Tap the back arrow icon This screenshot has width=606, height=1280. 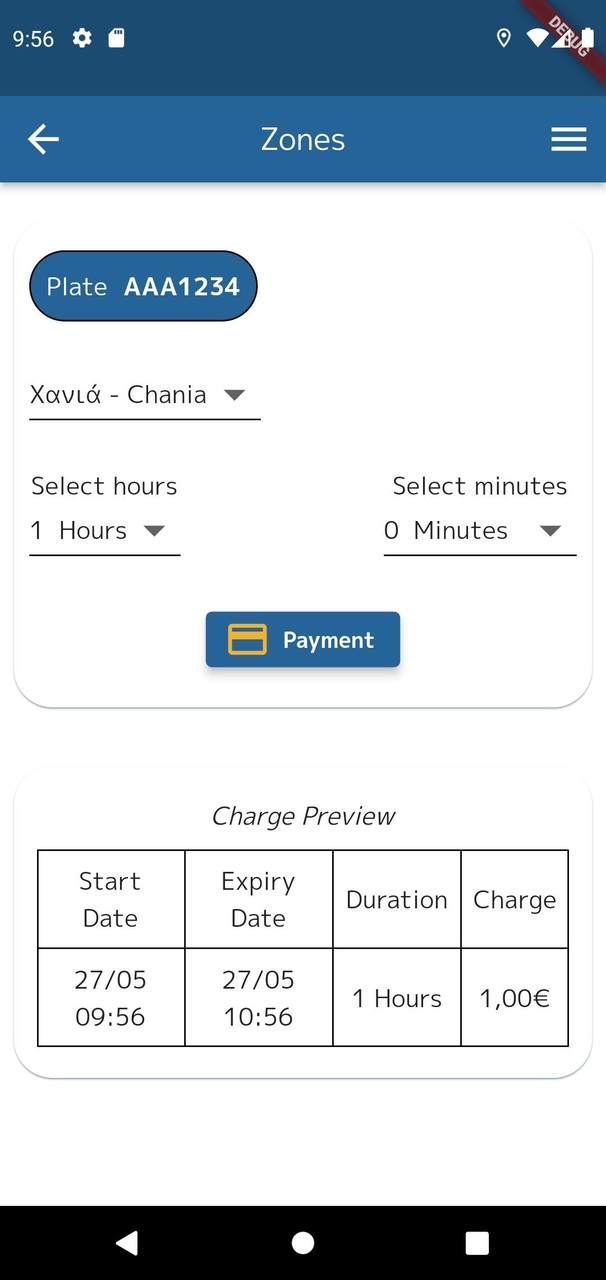43,140
